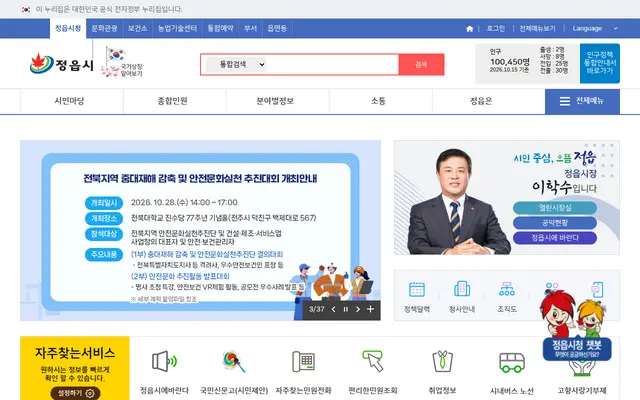
Task: Open the 소통 main menu
Action: pos(380,101)
